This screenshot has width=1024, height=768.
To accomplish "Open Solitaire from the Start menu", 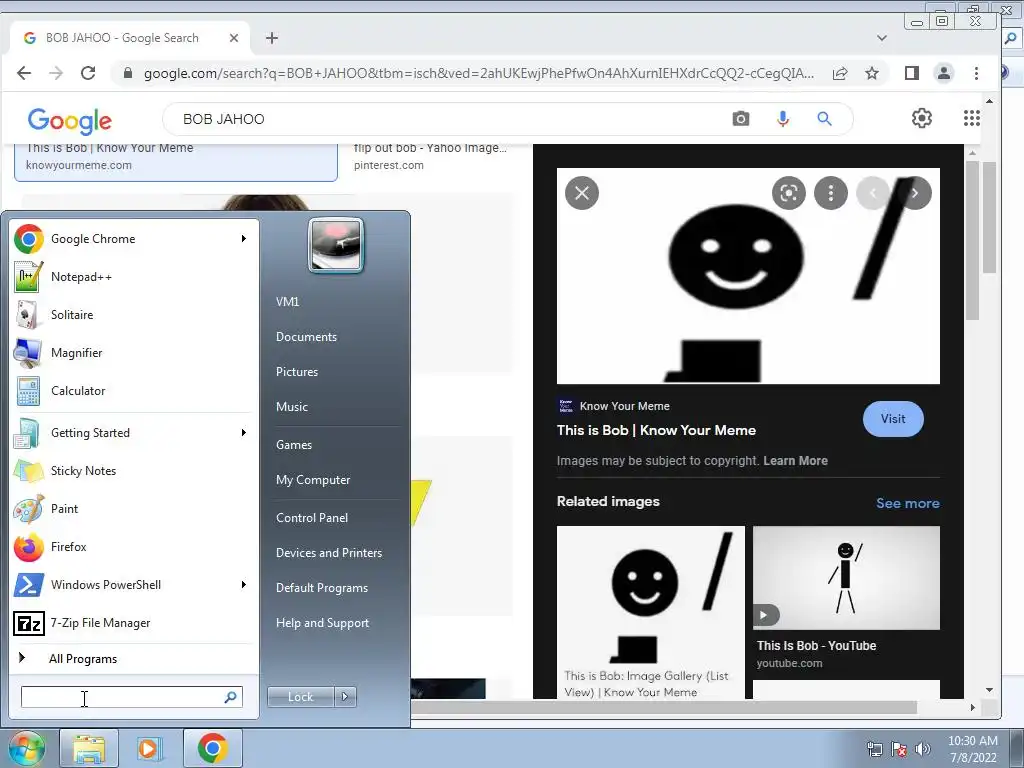I will coord(131,315).
